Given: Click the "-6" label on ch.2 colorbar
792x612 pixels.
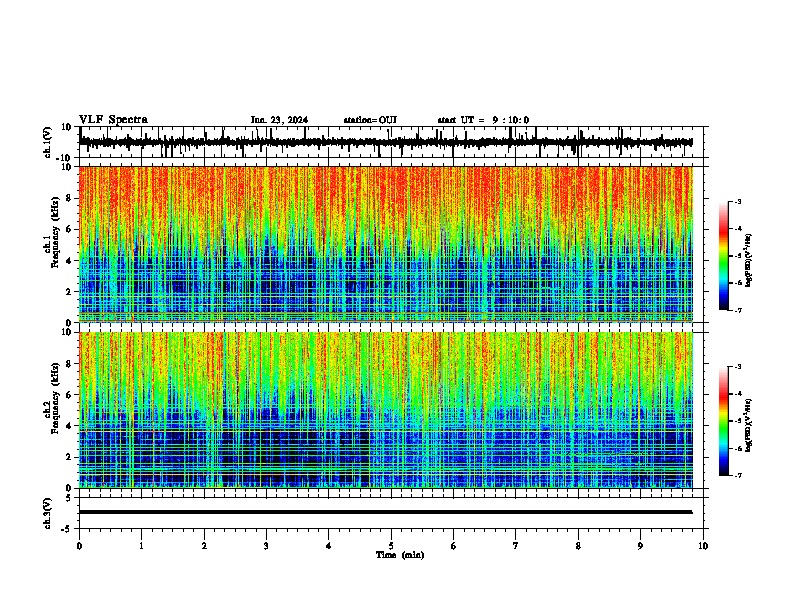Looking at the screenshot, I should pos(737,448).
